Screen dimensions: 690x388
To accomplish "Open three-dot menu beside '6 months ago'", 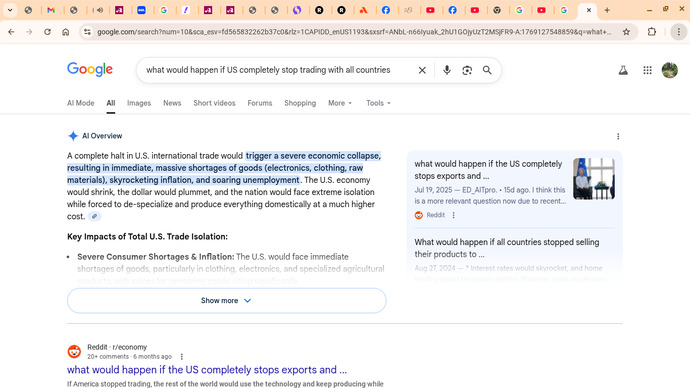I will click(x=181, y=357).
